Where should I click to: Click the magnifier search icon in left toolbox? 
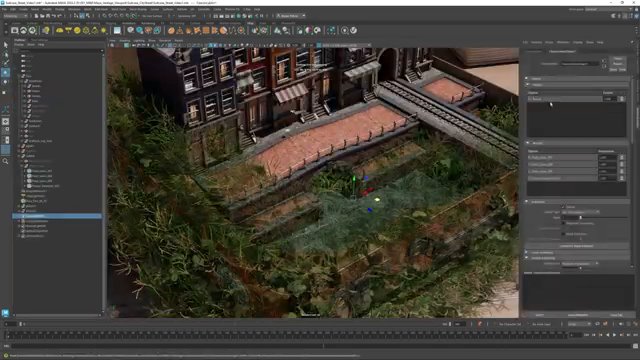(5, 162)
